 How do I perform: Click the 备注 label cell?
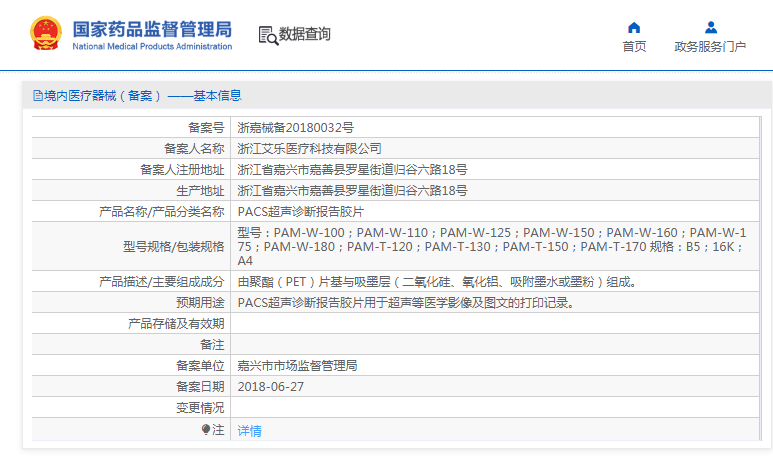(131, 345)
